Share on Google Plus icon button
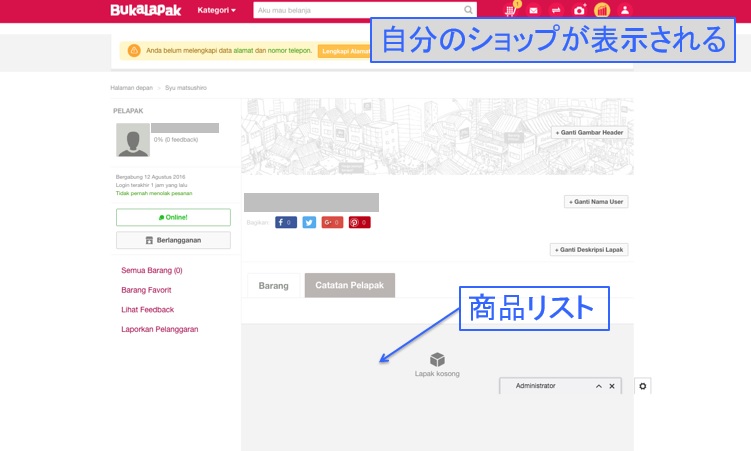 click(332, 222)
